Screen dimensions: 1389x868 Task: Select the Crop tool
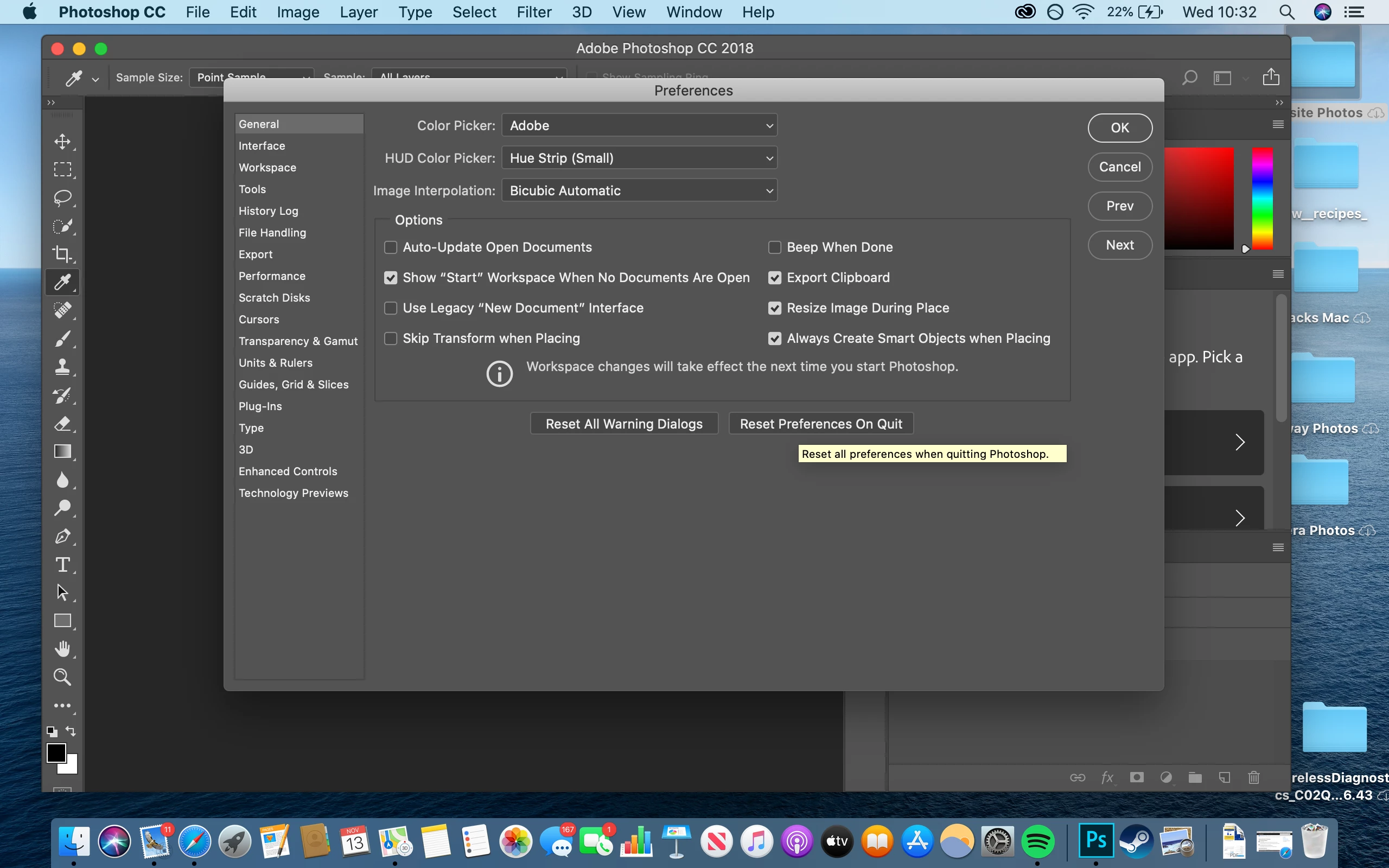(62, 254)
